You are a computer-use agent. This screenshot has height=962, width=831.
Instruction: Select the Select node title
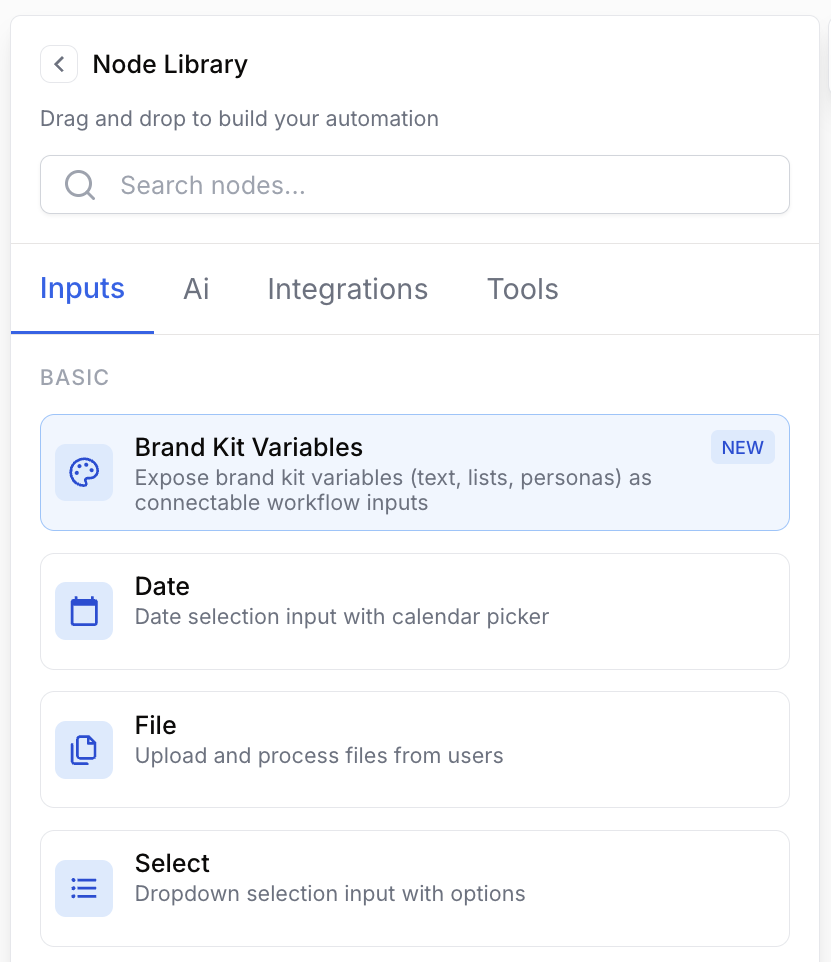pos(172,863)
